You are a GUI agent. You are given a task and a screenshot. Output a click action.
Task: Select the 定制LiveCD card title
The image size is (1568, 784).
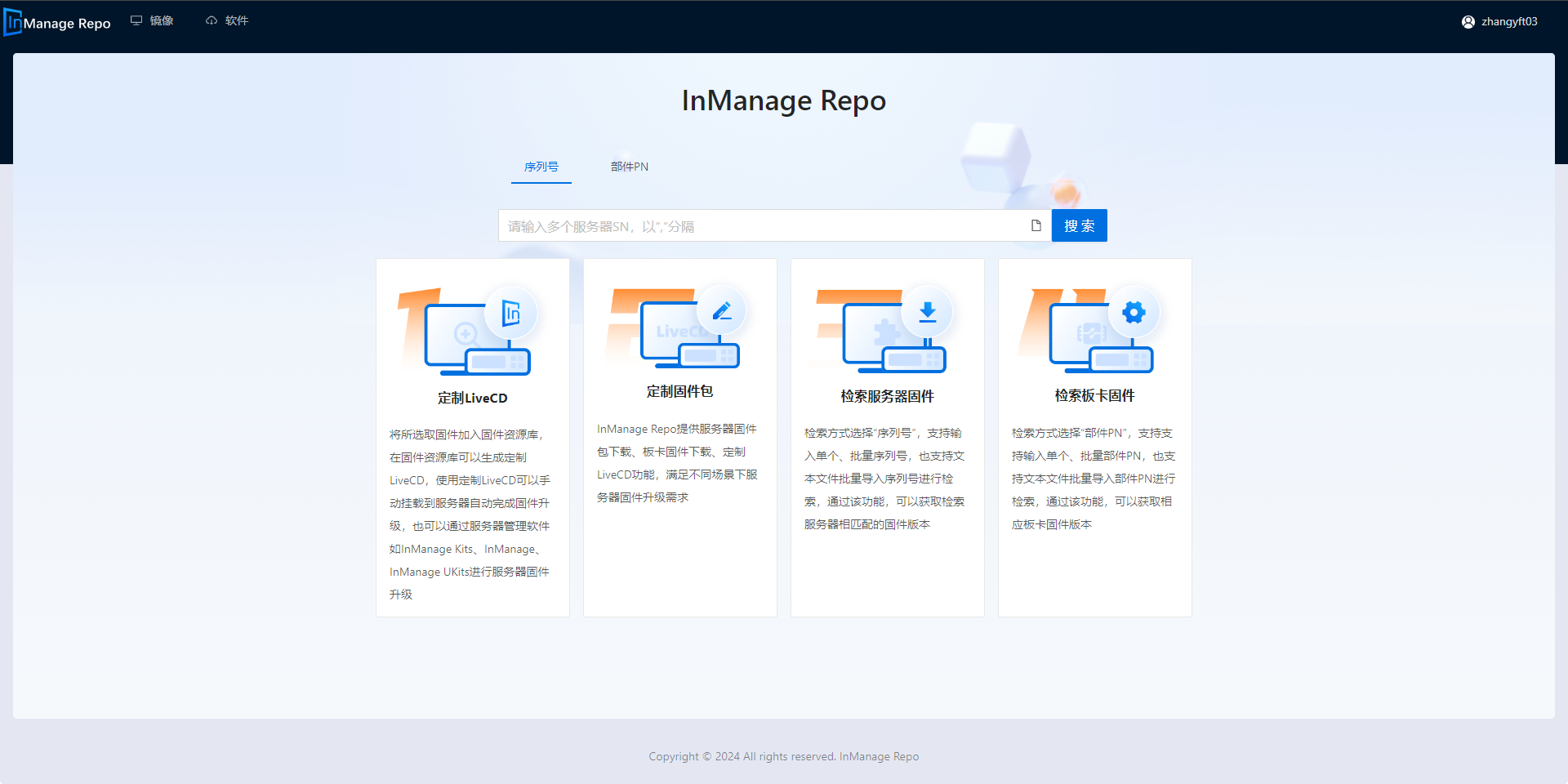pyautogui.click(x=472, y=398)
